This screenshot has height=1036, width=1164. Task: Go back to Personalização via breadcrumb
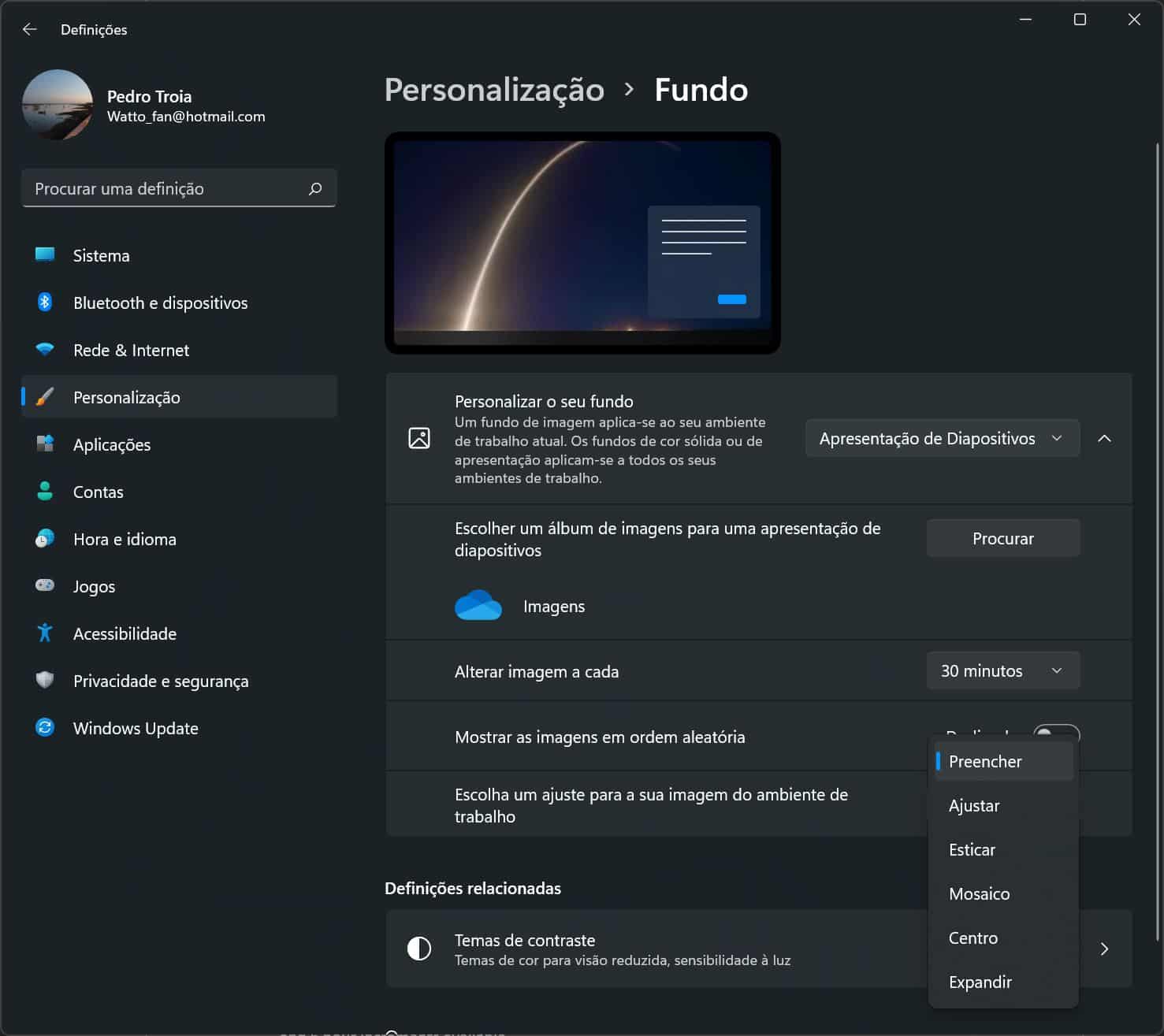click(x=494, y=90)
